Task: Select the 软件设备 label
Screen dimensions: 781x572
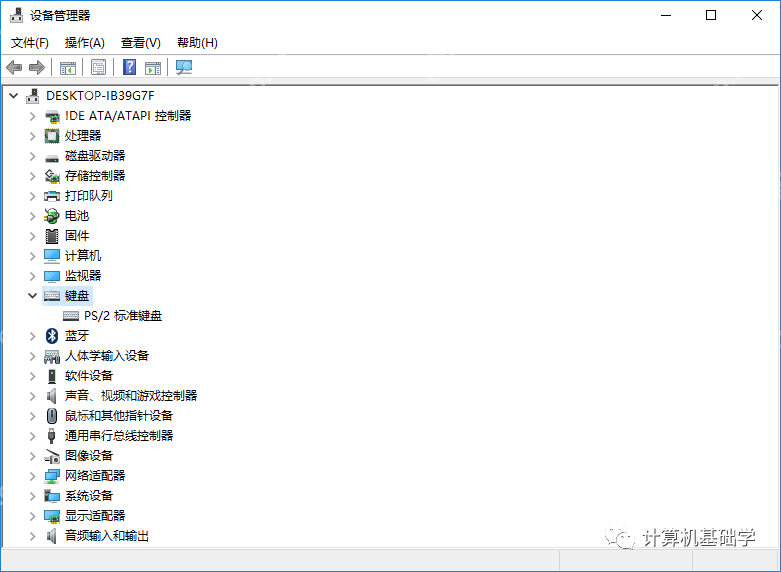Action: click(89, 376)
